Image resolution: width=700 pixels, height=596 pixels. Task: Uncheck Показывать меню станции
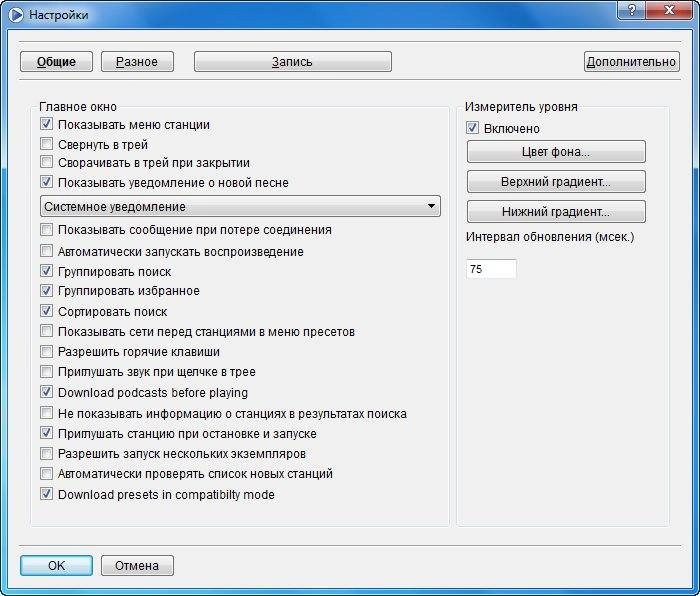46,124
